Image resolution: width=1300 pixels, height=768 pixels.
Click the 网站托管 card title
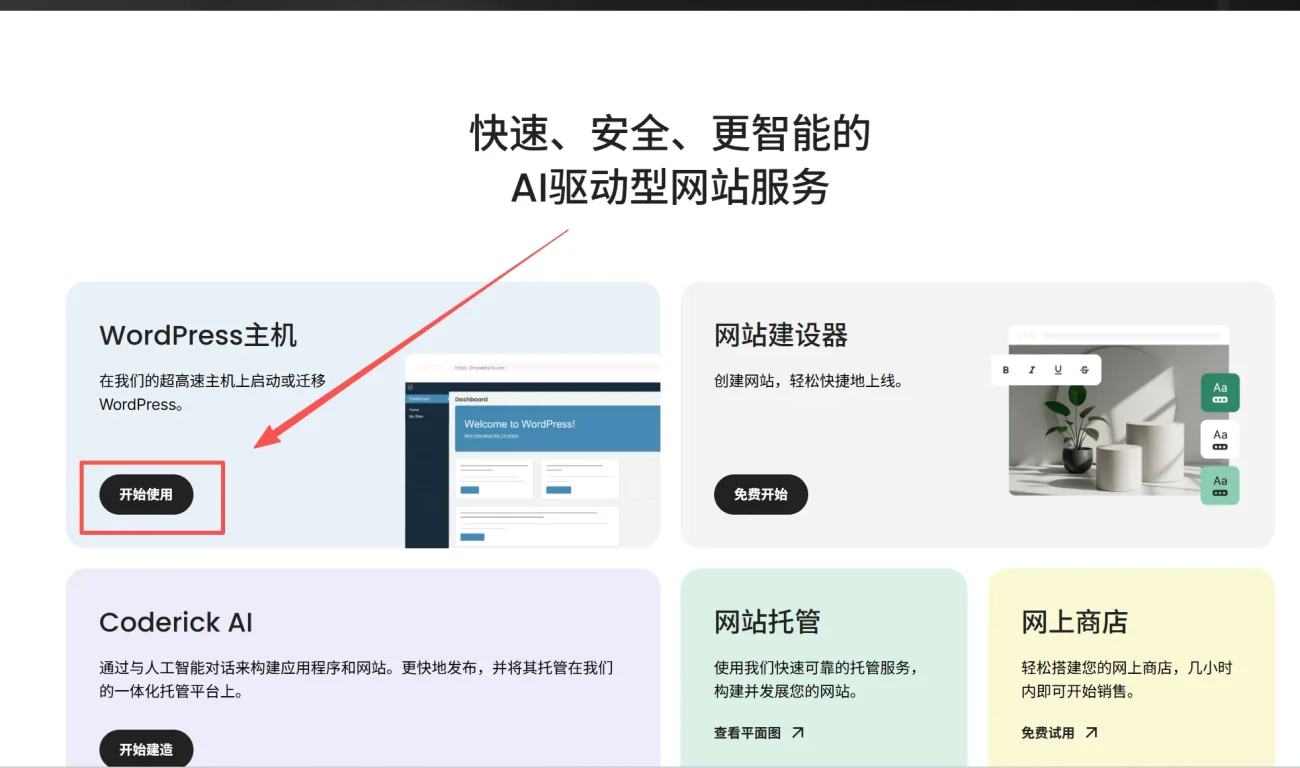[x=767, y=622]
